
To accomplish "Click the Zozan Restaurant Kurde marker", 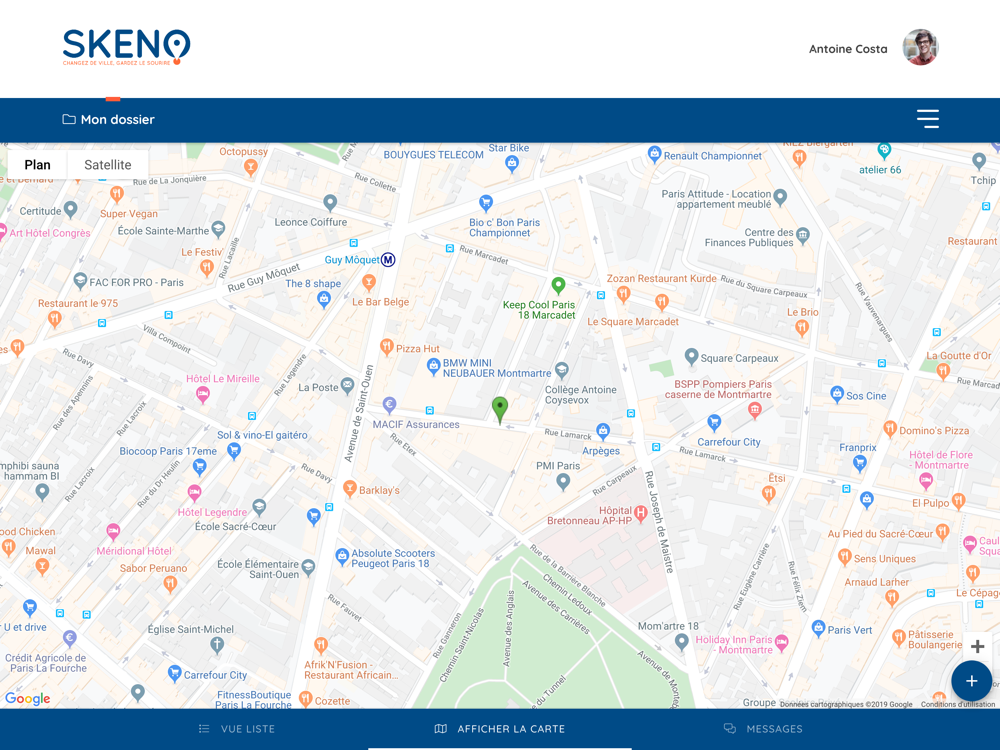I will pyautogui.click(x=624, y=294).
